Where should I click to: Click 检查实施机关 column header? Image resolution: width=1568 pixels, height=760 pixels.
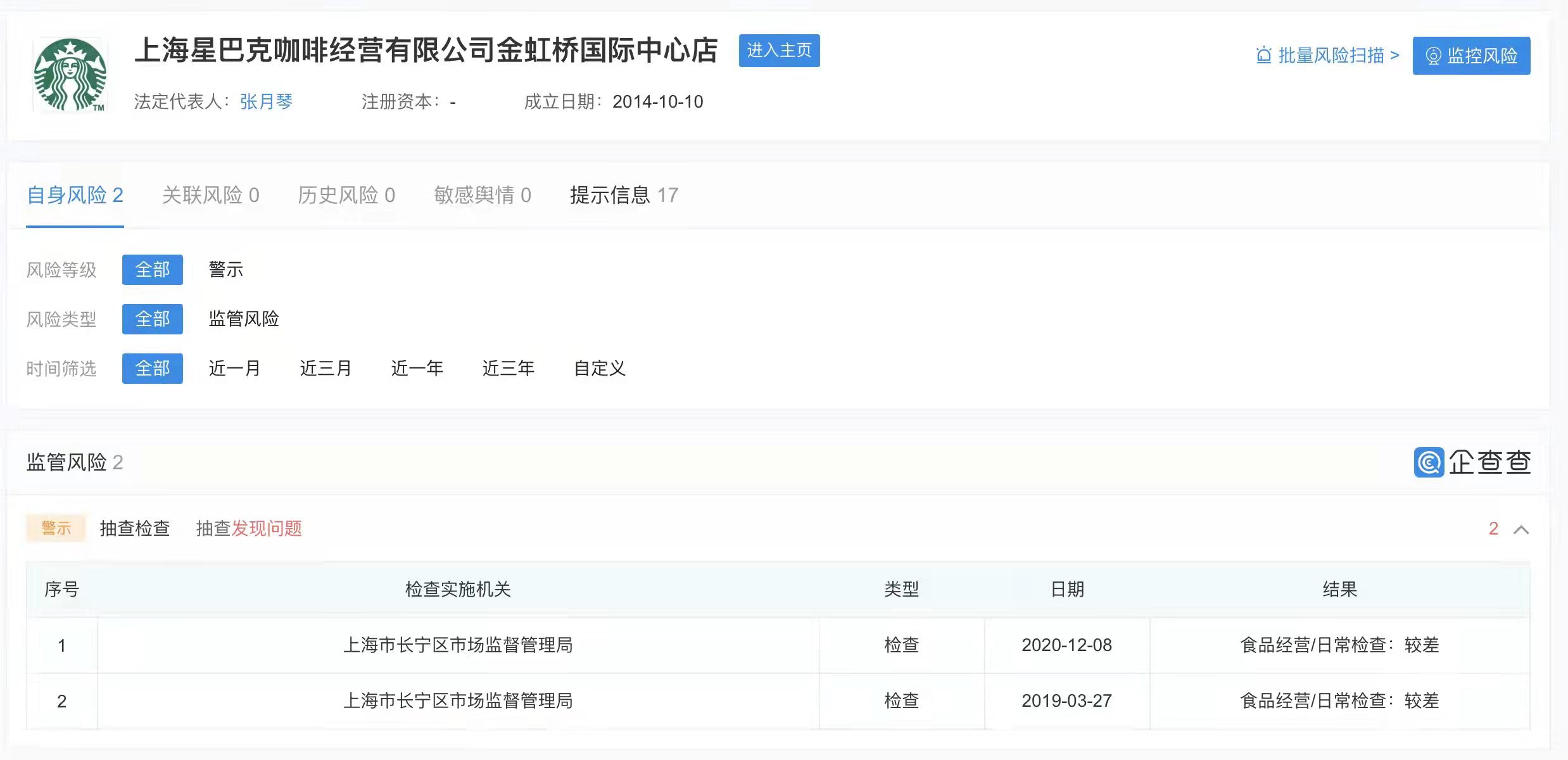[458, 589]
